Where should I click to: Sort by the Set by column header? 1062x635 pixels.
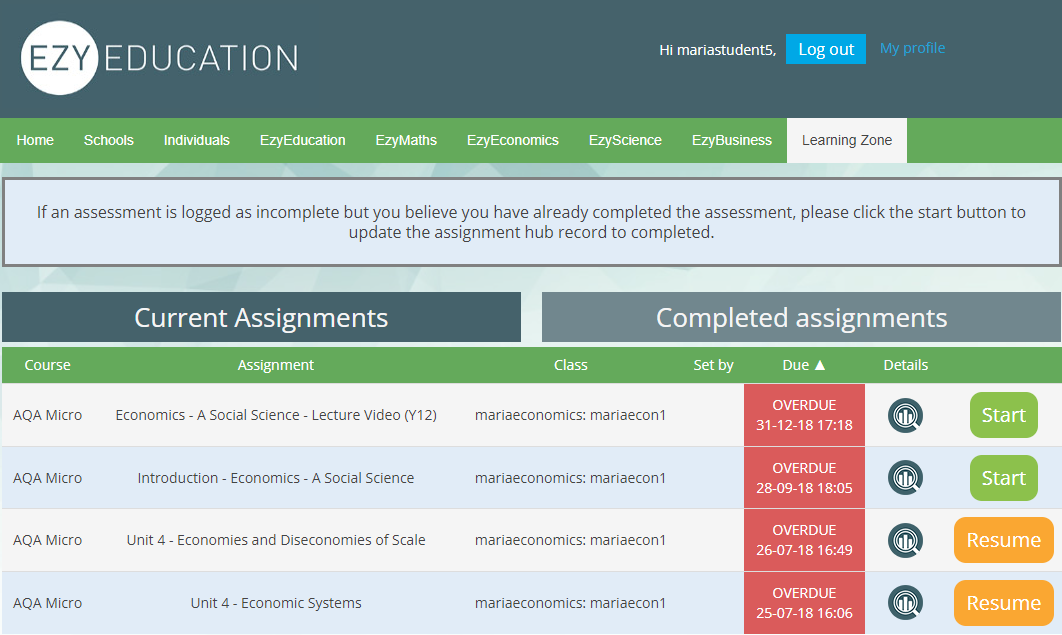(713, 365)
